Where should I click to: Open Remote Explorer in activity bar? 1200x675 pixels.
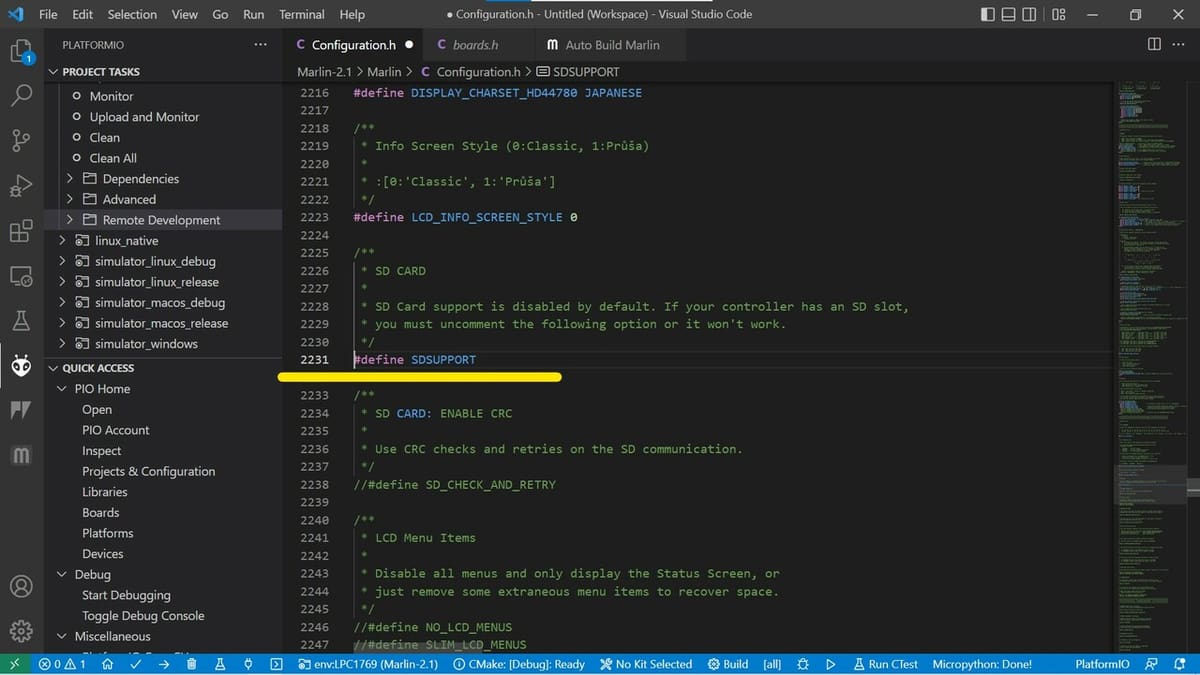[x=21, y=276]
